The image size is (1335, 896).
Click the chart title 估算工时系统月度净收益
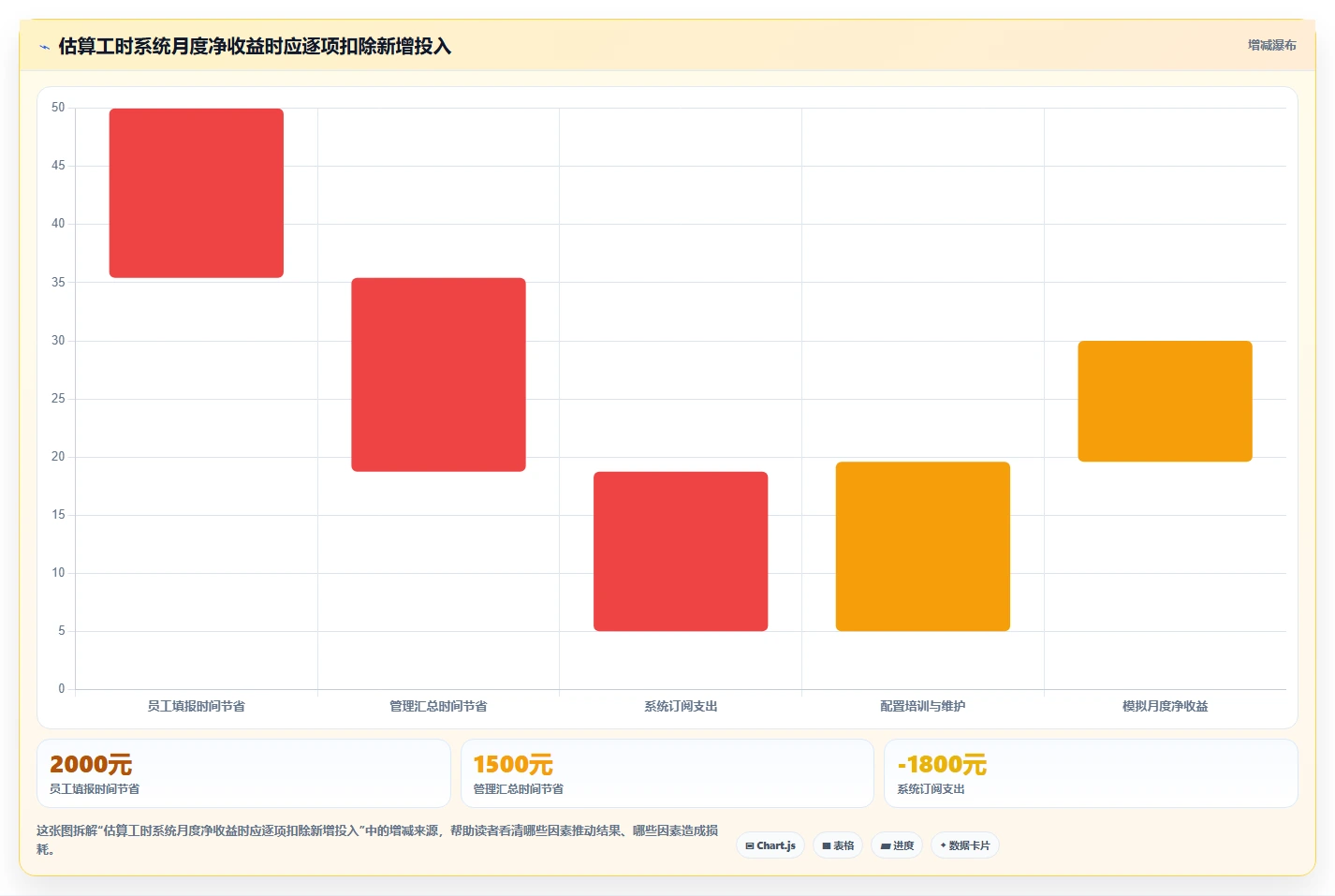(x=255, y=46)
